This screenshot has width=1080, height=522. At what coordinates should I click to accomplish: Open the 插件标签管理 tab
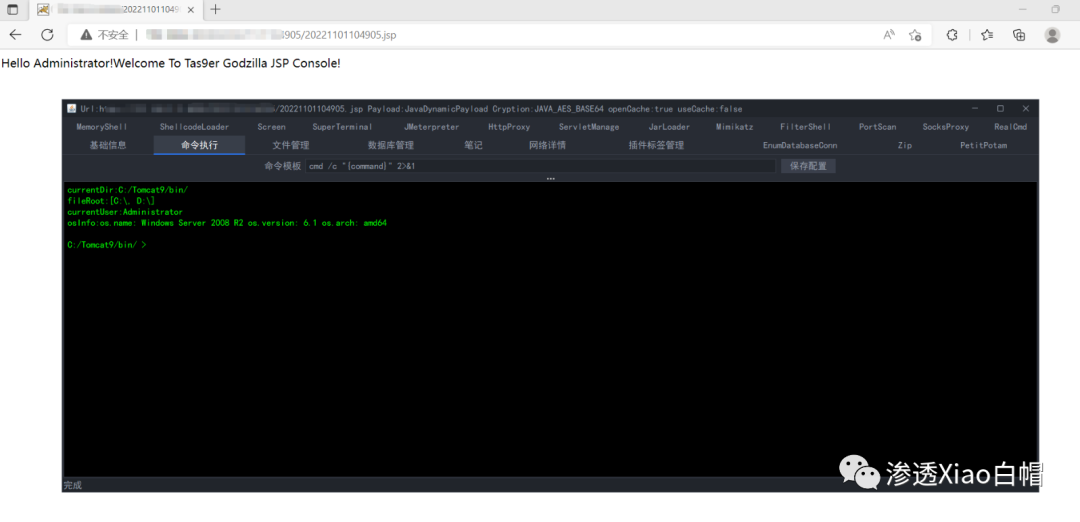tap(656, 145)
